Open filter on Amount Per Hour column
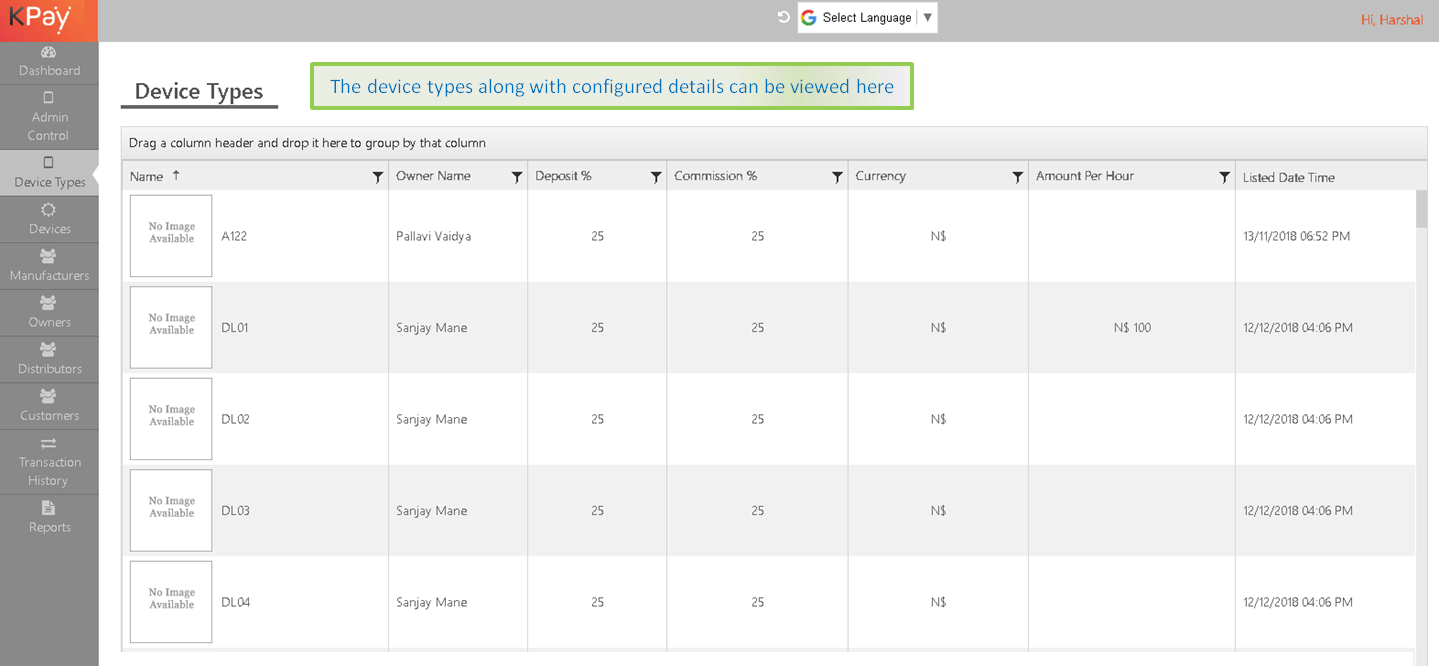The width and height of the screenshot is (1439, 667). click(1224, 177)
